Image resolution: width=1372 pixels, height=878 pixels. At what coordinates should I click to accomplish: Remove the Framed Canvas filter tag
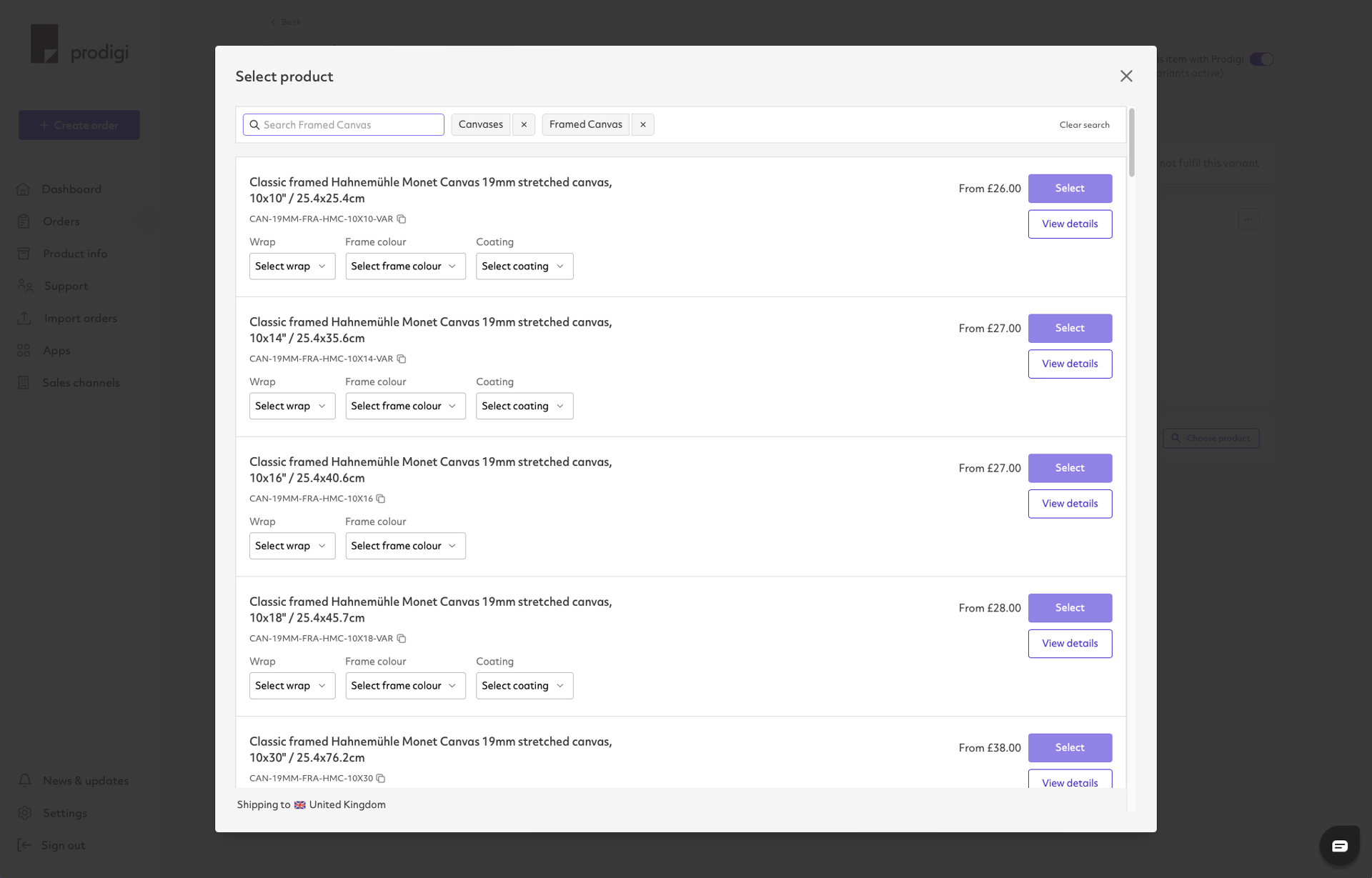tap(644, 124)
